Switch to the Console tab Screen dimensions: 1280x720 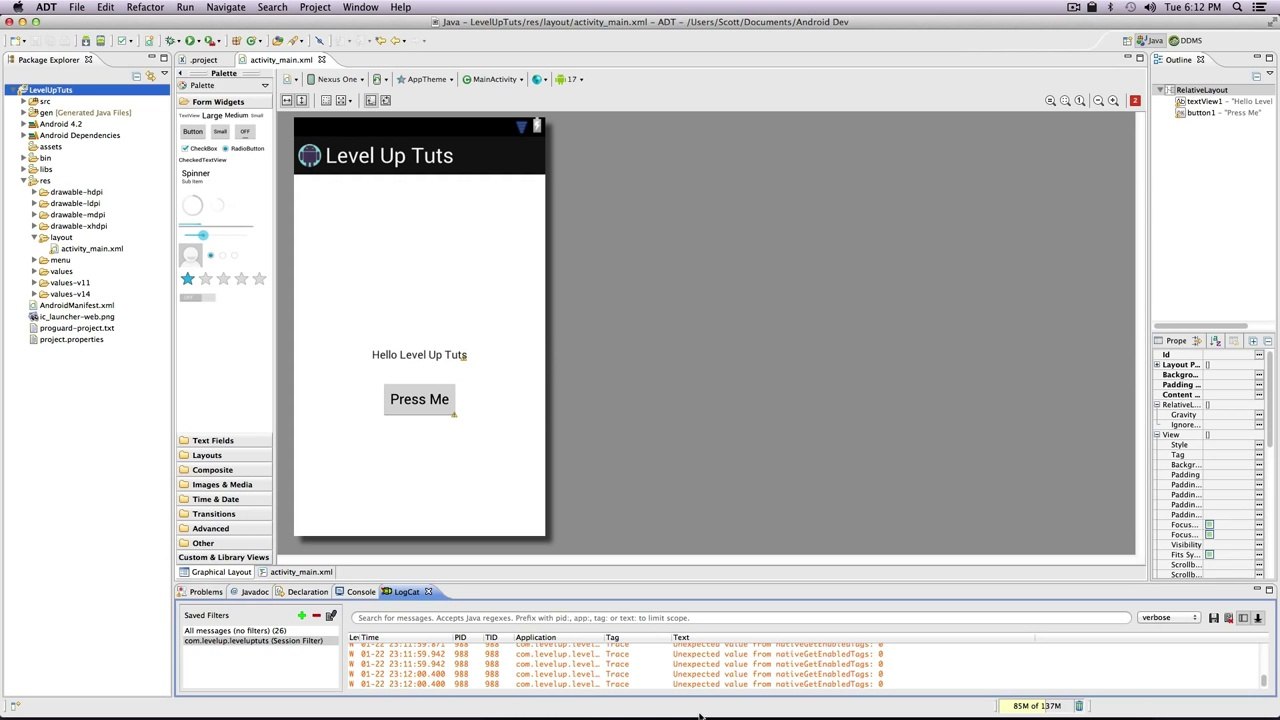coord(356,592)
